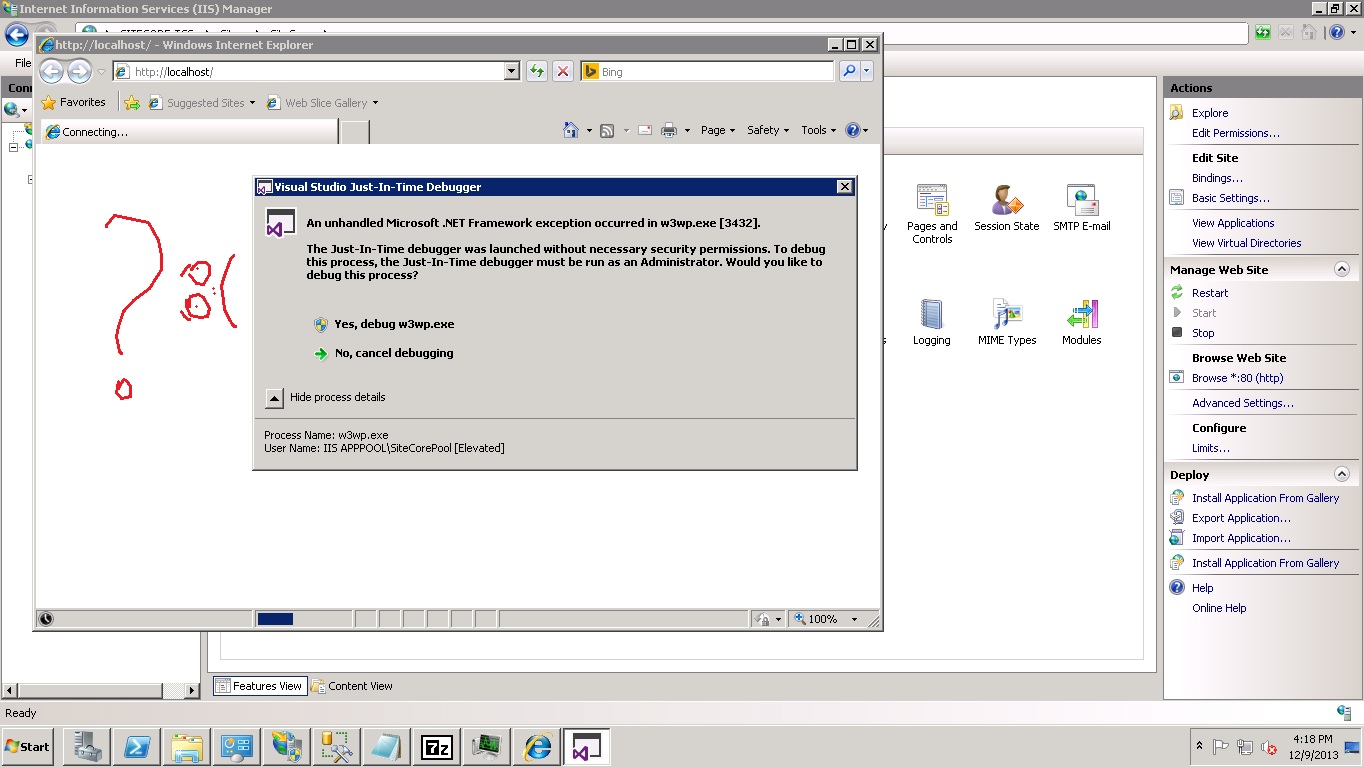Choose No, cancel debugging
The width and height of the screenshot is (1364, 768).
click(x=384, y=353)
